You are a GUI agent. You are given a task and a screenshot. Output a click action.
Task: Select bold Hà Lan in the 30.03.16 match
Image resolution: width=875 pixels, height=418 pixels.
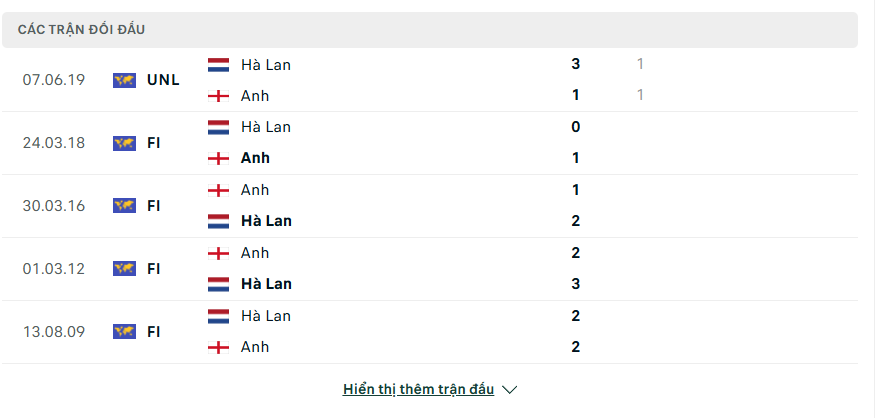(266, 221)
